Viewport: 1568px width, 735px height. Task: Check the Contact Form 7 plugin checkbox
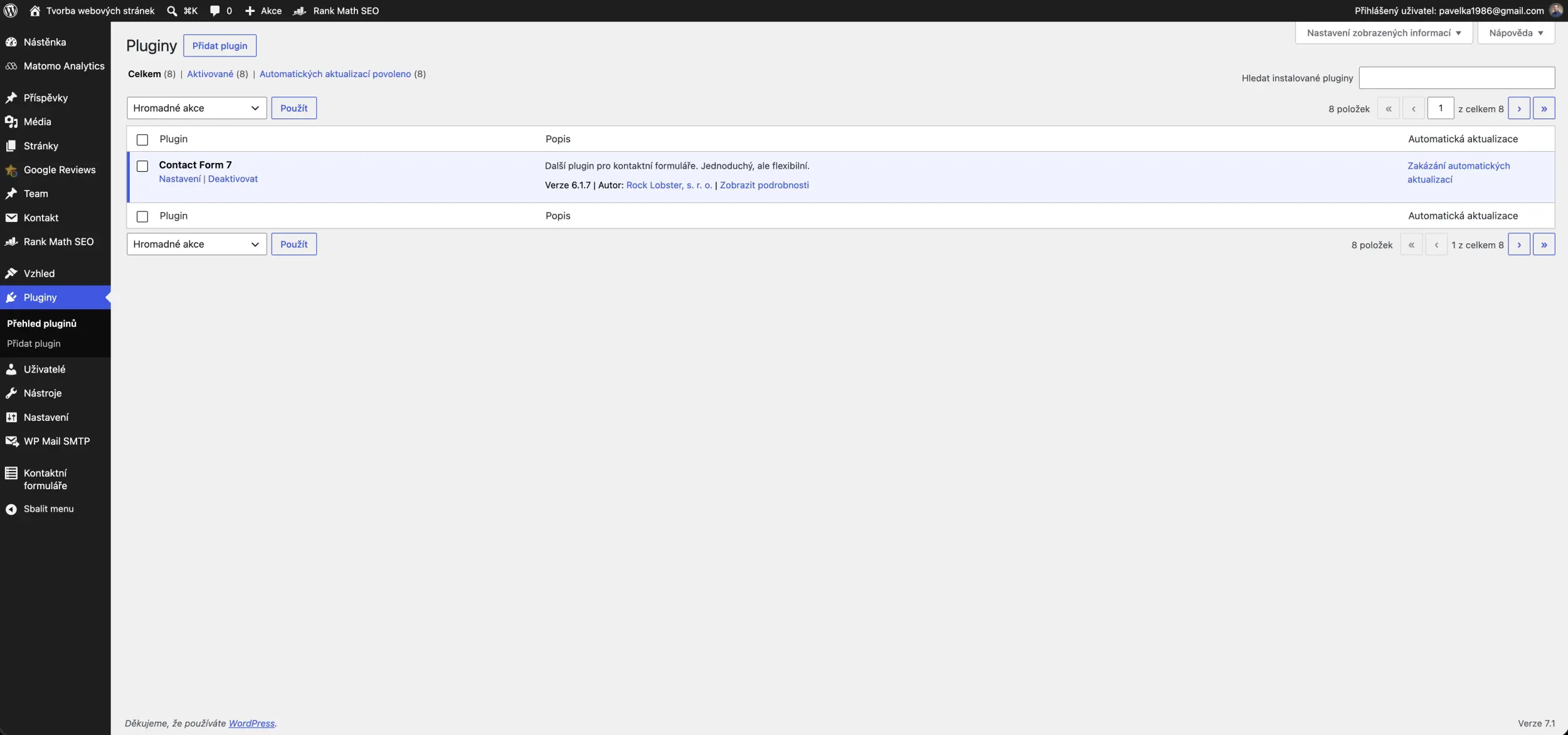point(142,166)
